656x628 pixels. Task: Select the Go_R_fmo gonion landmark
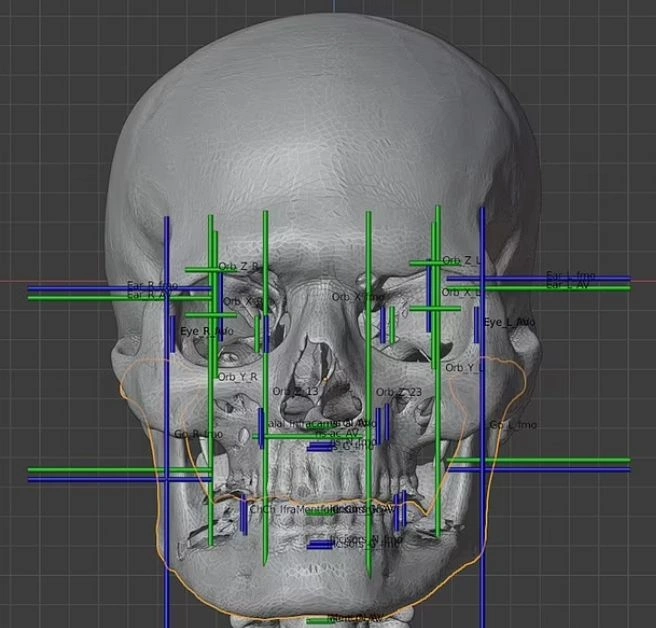click(198, 434)
